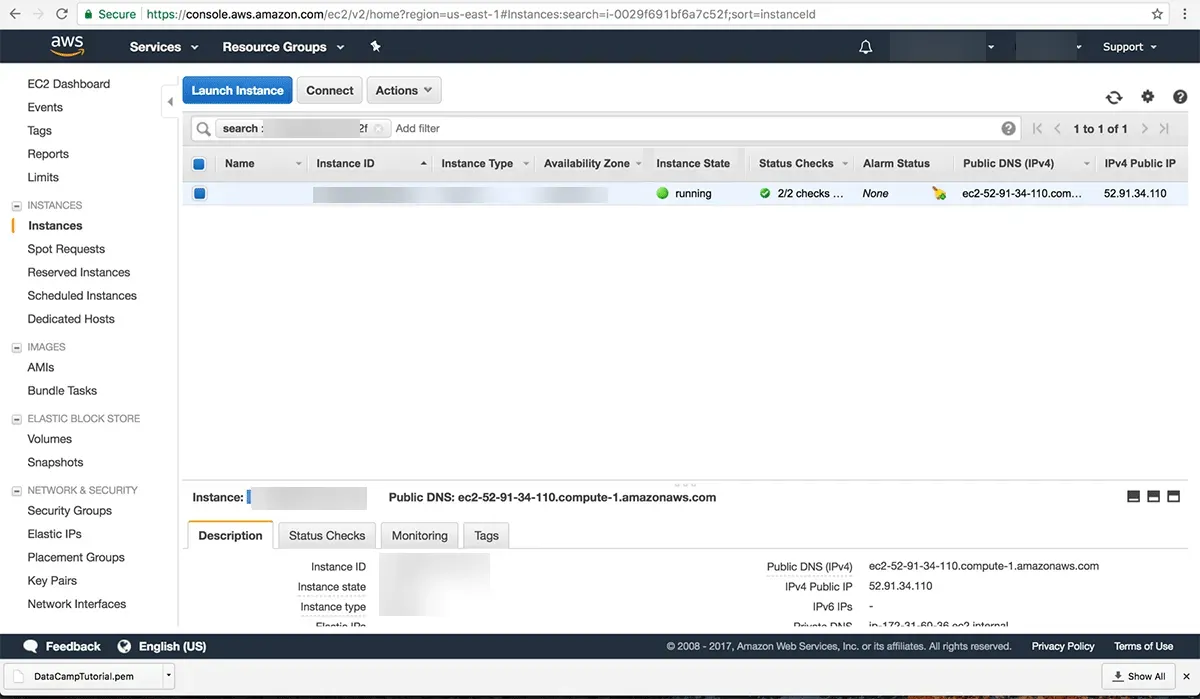Open AMIs in sidebar
Image resolution: width=1200 pixels, height=699 pixels.
tap(41, 367)
